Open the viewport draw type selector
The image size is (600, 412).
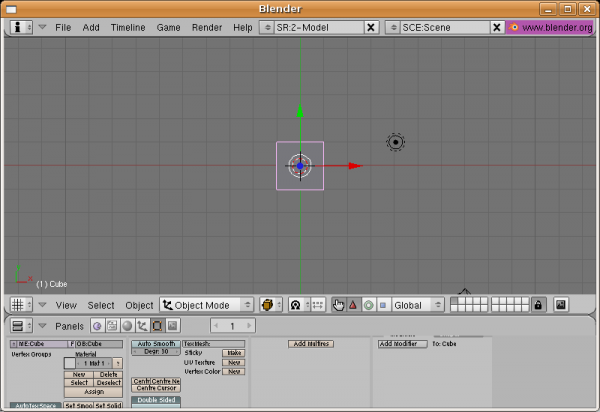[x=269, y=305]
